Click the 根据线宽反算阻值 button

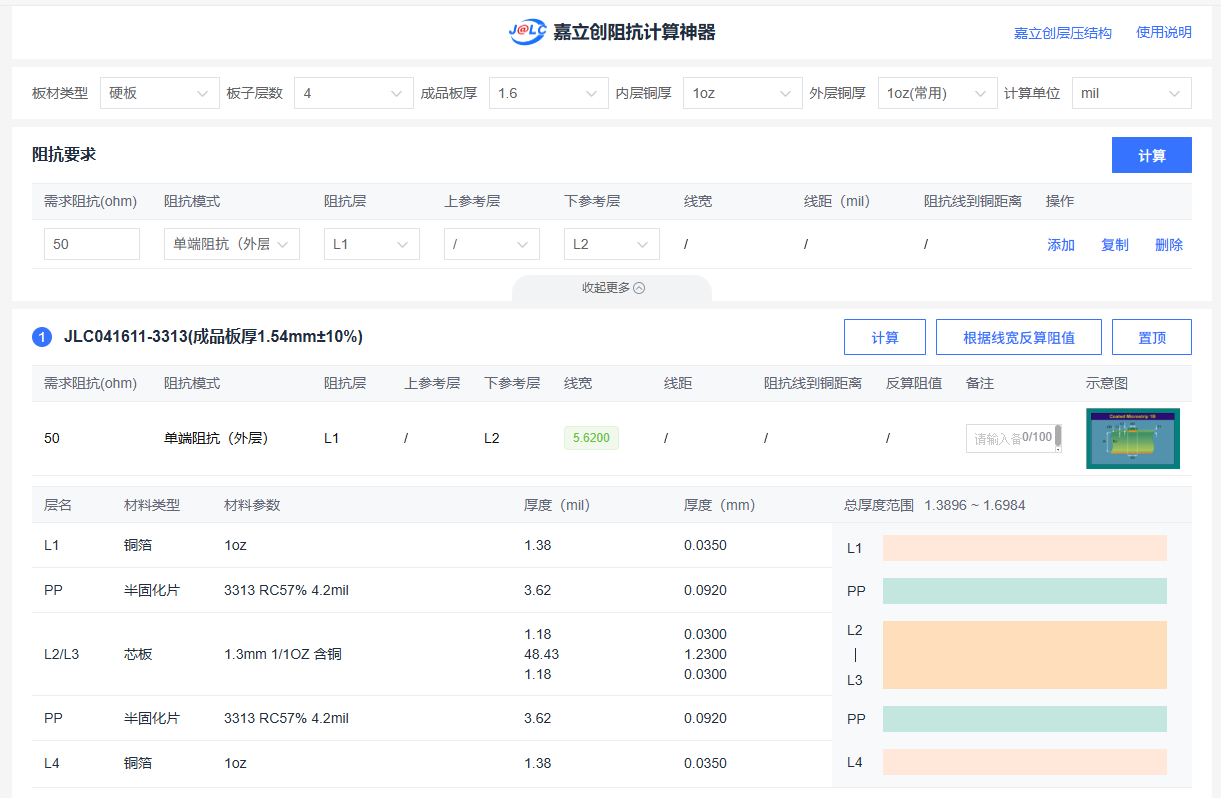pyautogui.click(x=1019, y=337)
